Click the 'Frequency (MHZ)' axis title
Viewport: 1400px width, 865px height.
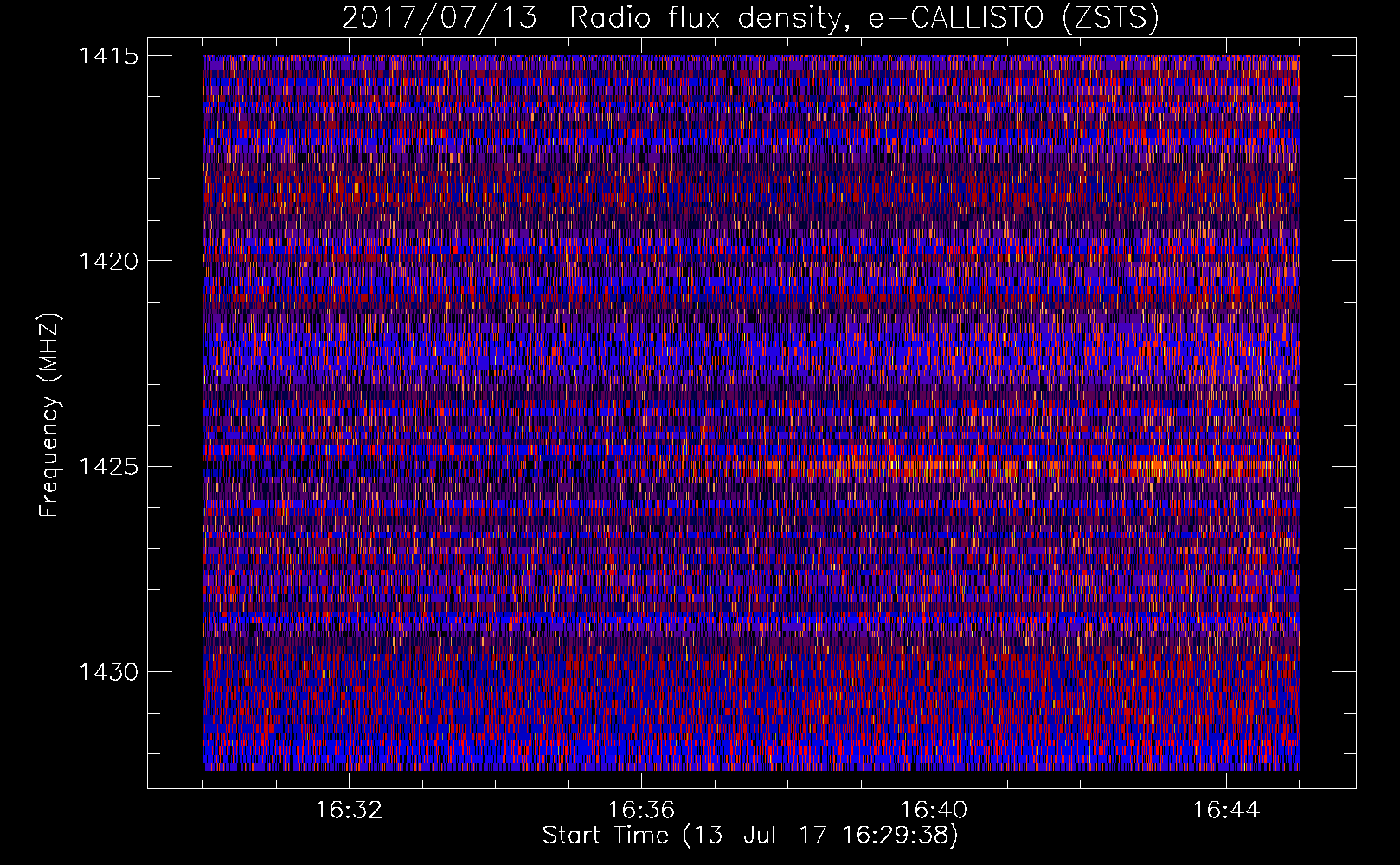(x=50, y=414)
